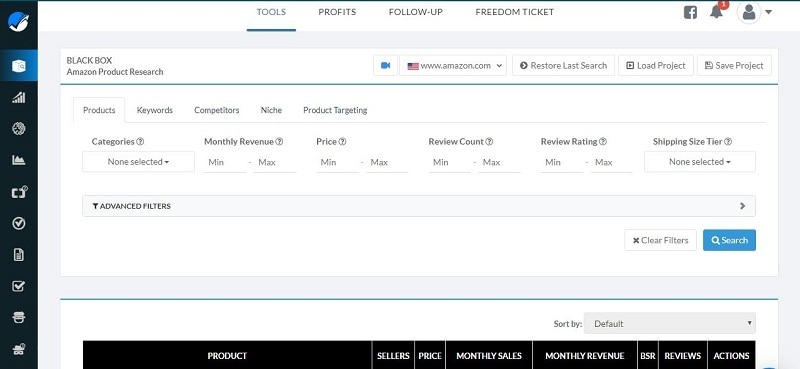Open the www.amazon.com marketplace dropdown

pos(453,65)
